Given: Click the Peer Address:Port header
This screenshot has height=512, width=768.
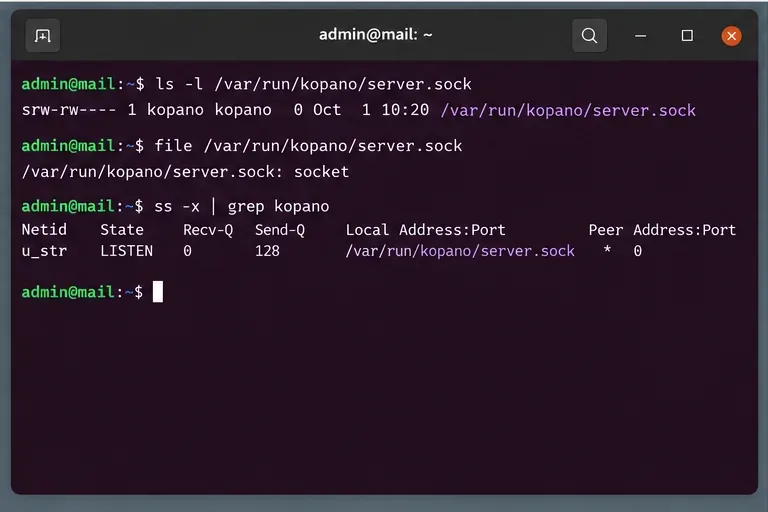Looking at the screenshot, I should click(x=662, y=230).
